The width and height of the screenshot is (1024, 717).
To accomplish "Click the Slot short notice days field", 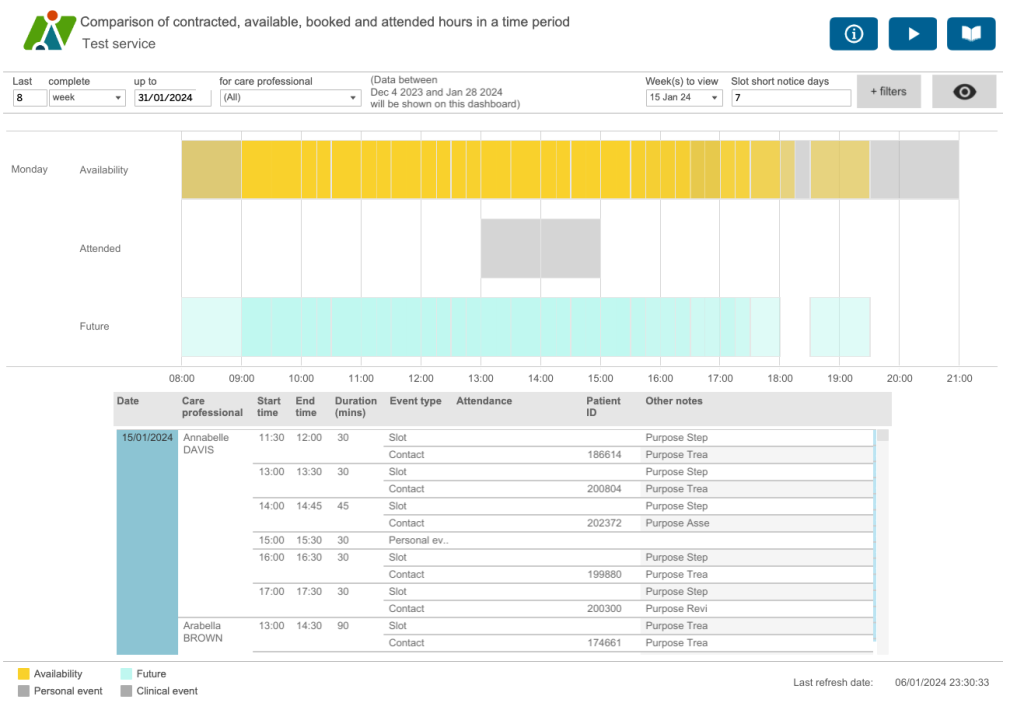I will coord(790,98).
